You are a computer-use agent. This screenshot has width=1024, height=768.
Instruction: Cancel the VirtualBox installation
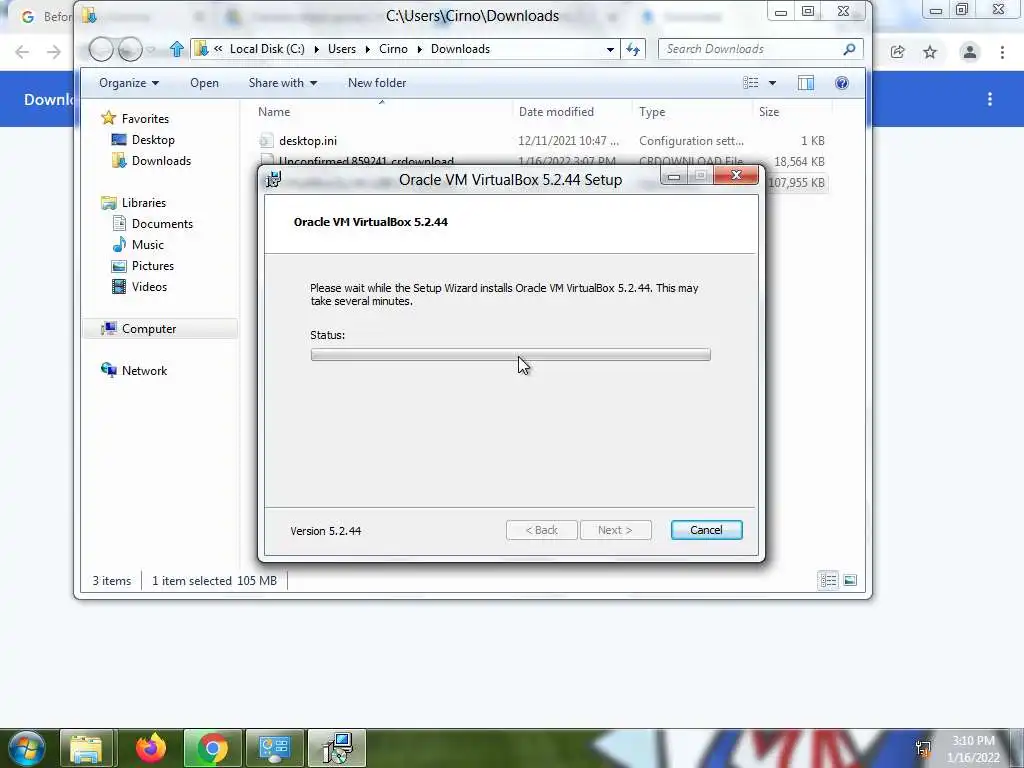pyautogui.click(x=706, y=530)
